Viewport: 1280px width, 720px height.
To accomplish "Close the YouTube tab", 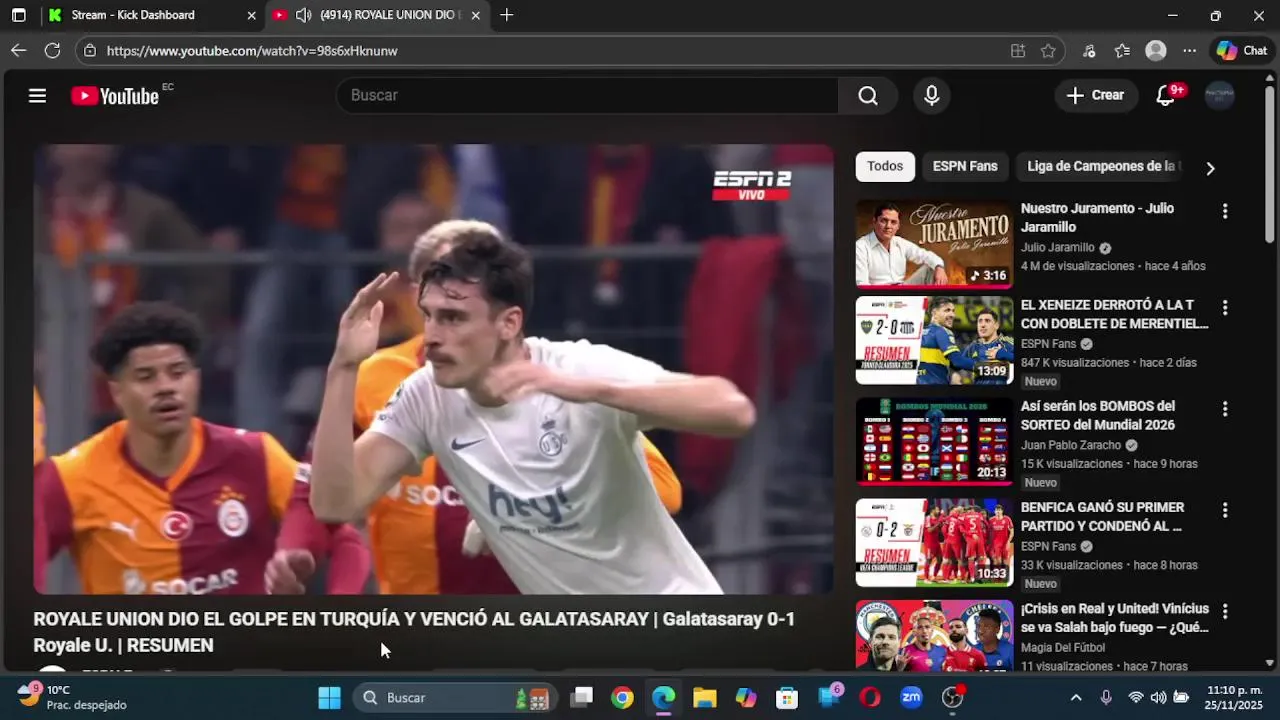I will tap(475, 15).
